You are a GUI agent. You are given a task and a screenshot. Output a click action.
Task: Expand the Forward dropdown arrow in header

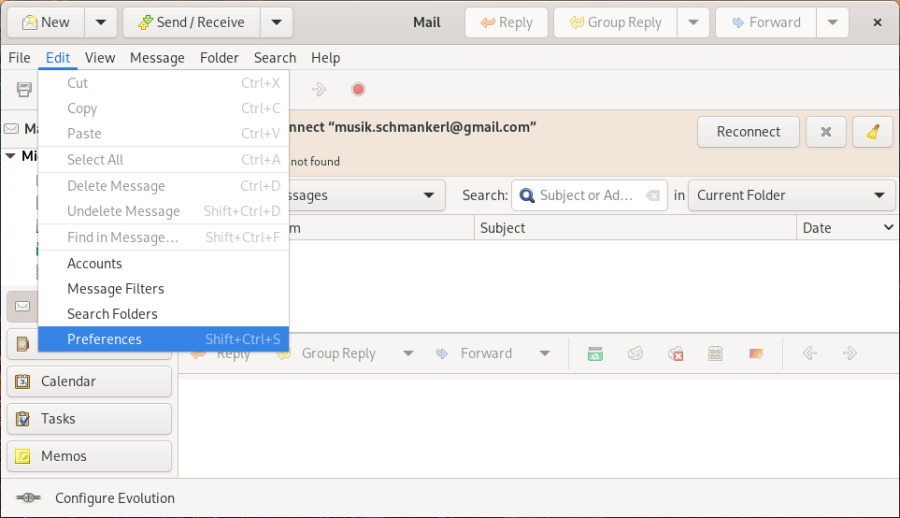click(x=832, y=22)
